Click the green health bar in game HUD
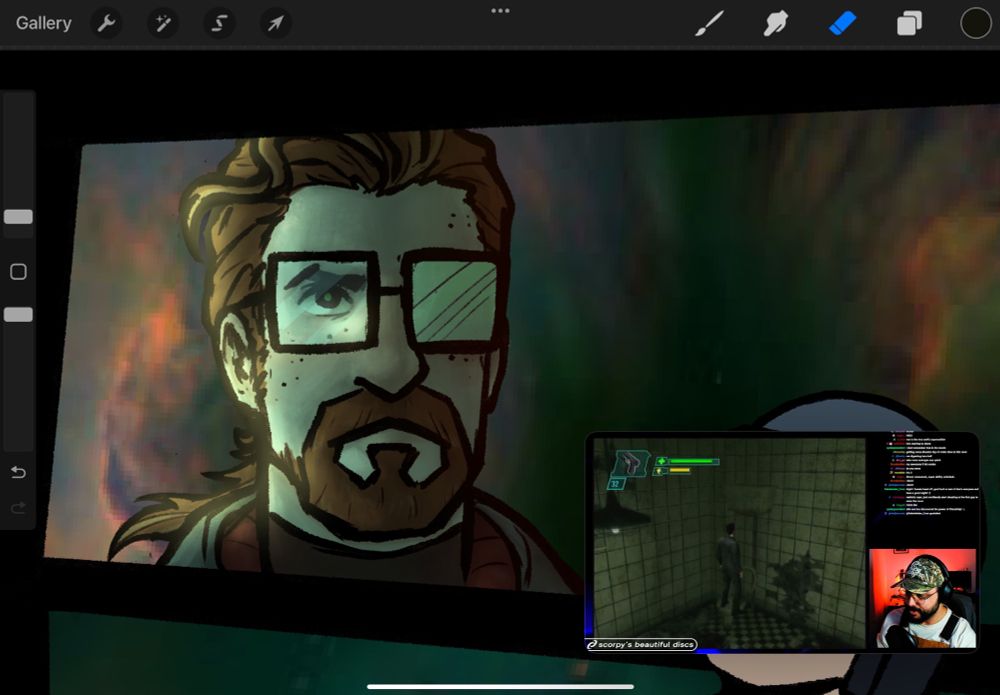Screen dimensions: 1000x695 pyautogui.click(x=693, y=461)
